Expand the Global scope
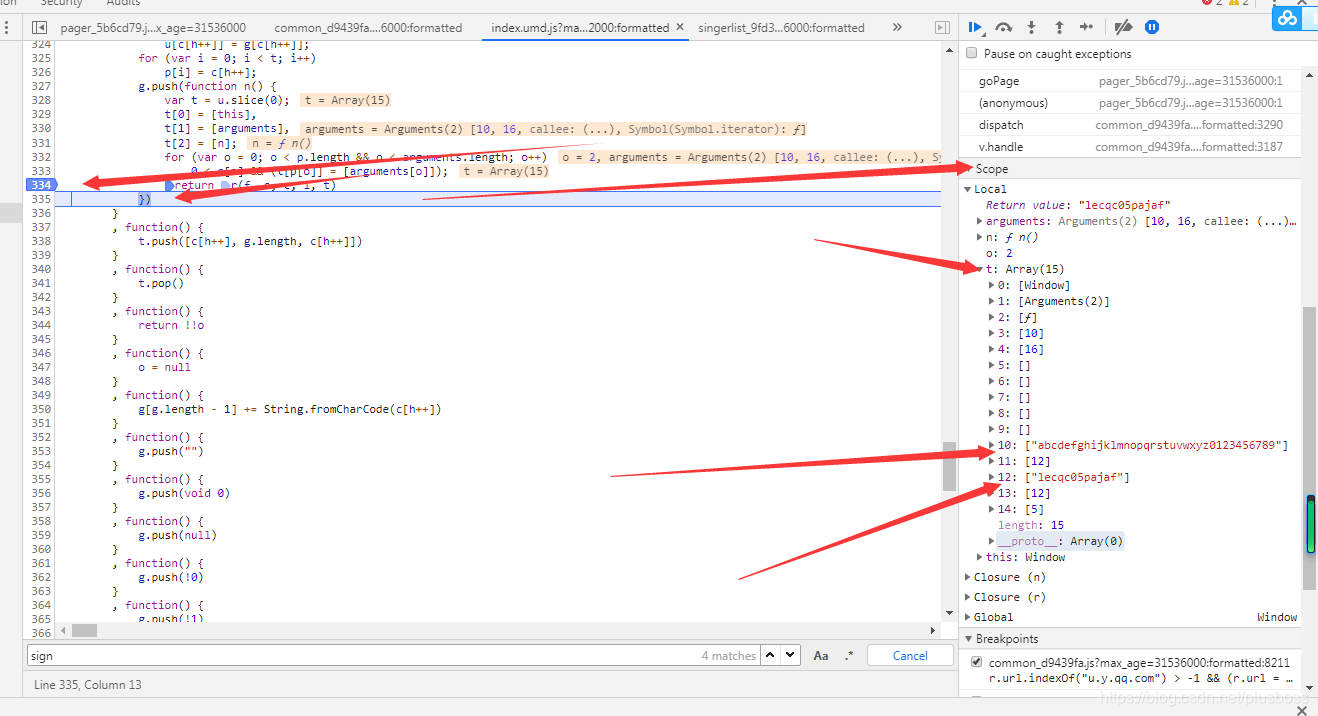Viewport: 1318px width, 716px height. 968,617
